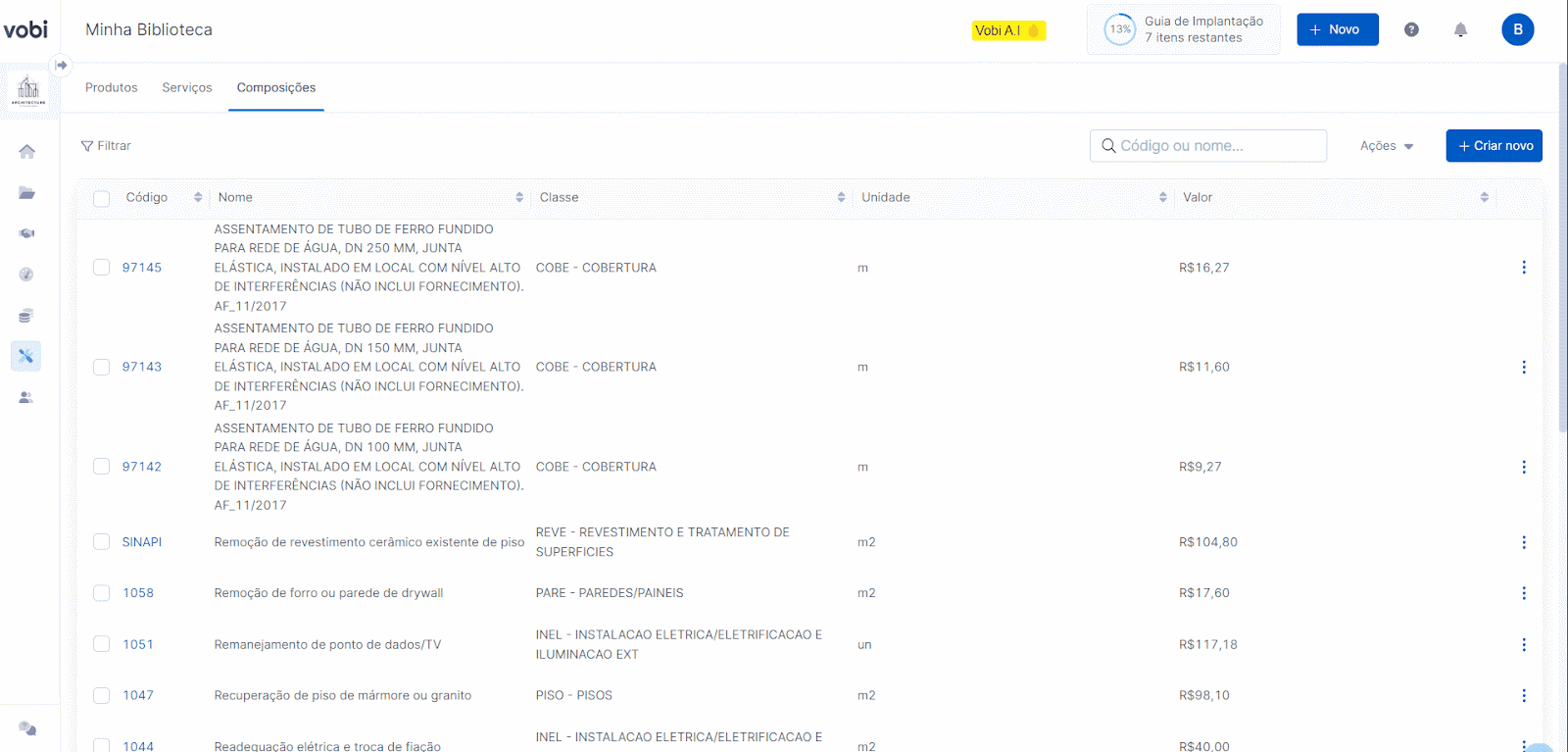Open composition code 1058
The height and width of the screenshot is (752, 1568).
click(138, 593)
